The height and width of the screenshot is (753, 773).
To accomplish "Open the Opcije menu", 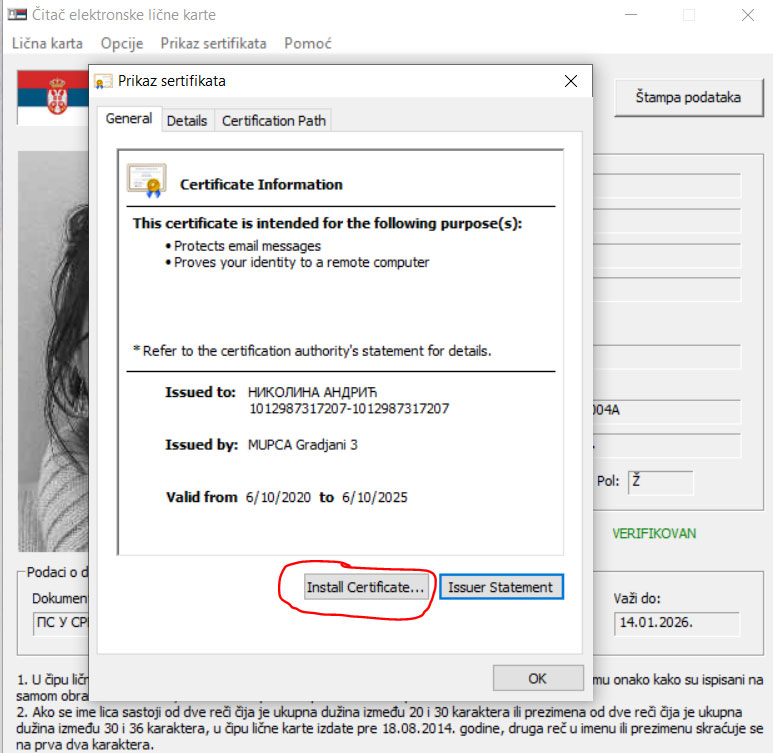I will point(122,43).
